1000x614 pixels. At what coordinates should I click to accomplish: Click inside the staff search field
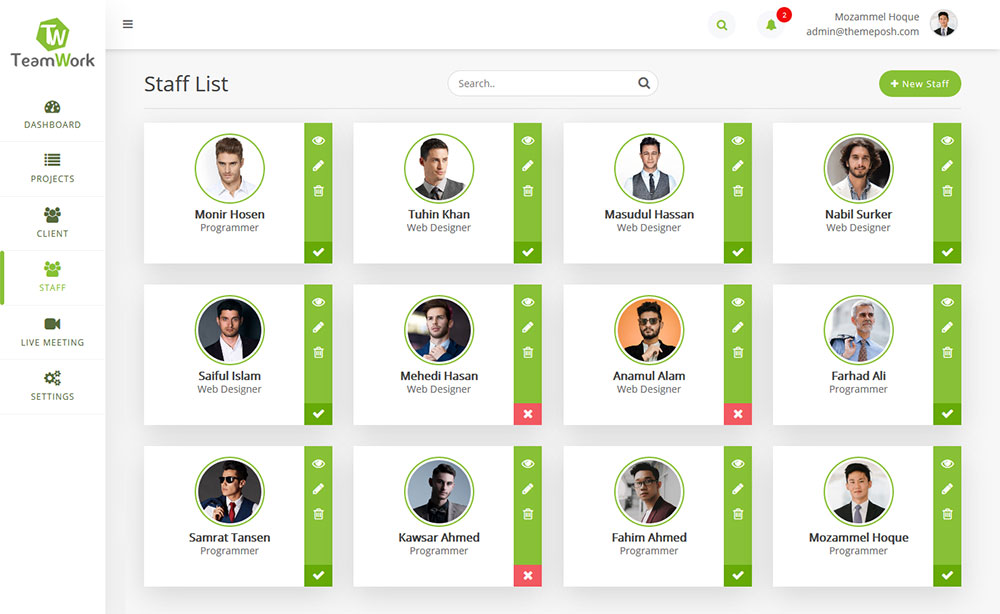pyautogui.click(x=540, y=83)
